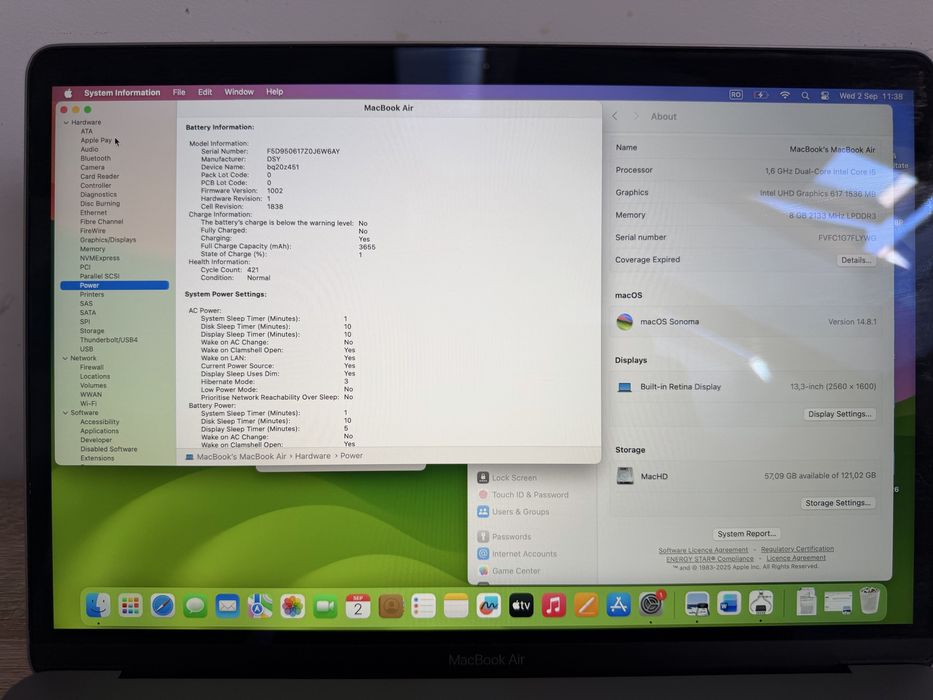The width and height of the screenshot is (933, 700).
Task: Select Applications under Software in sidebar
Action: pos(99,431)
